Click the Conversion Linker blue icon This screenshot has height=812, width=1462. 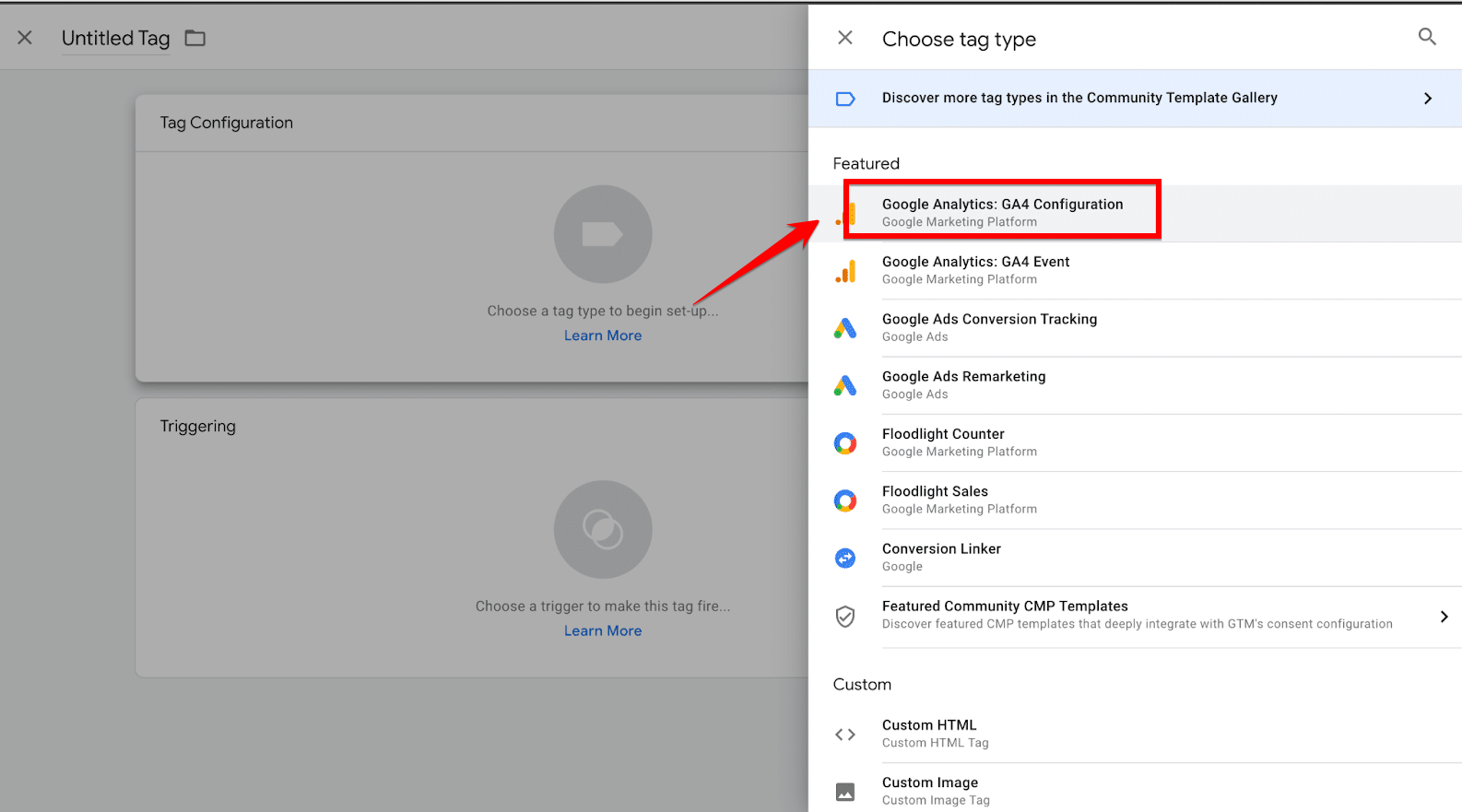(x=845, y=558)
